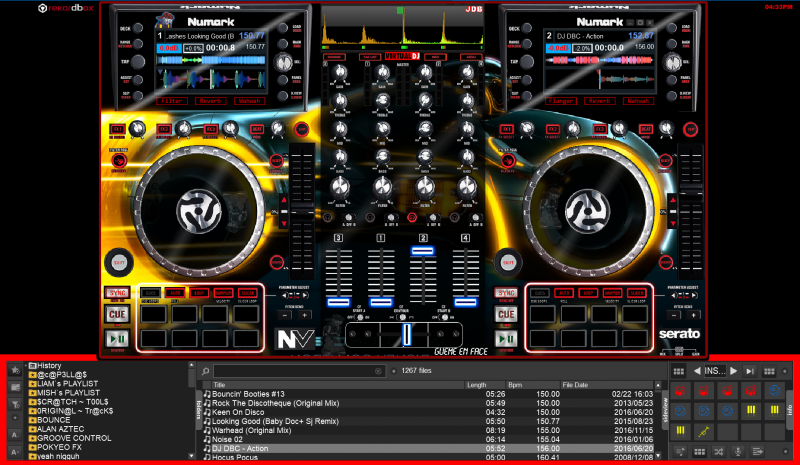Sort tracks by the Length column header
800x465 pixels.
click(485, 385)
